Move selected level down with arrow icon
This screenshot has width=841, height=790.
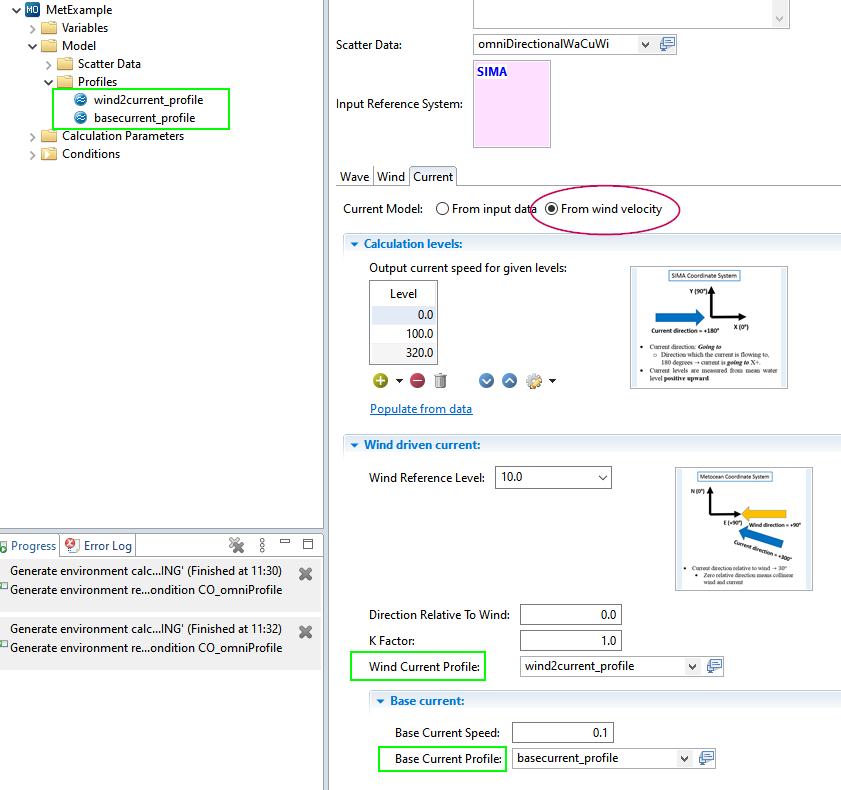click(x=487, y=381)
